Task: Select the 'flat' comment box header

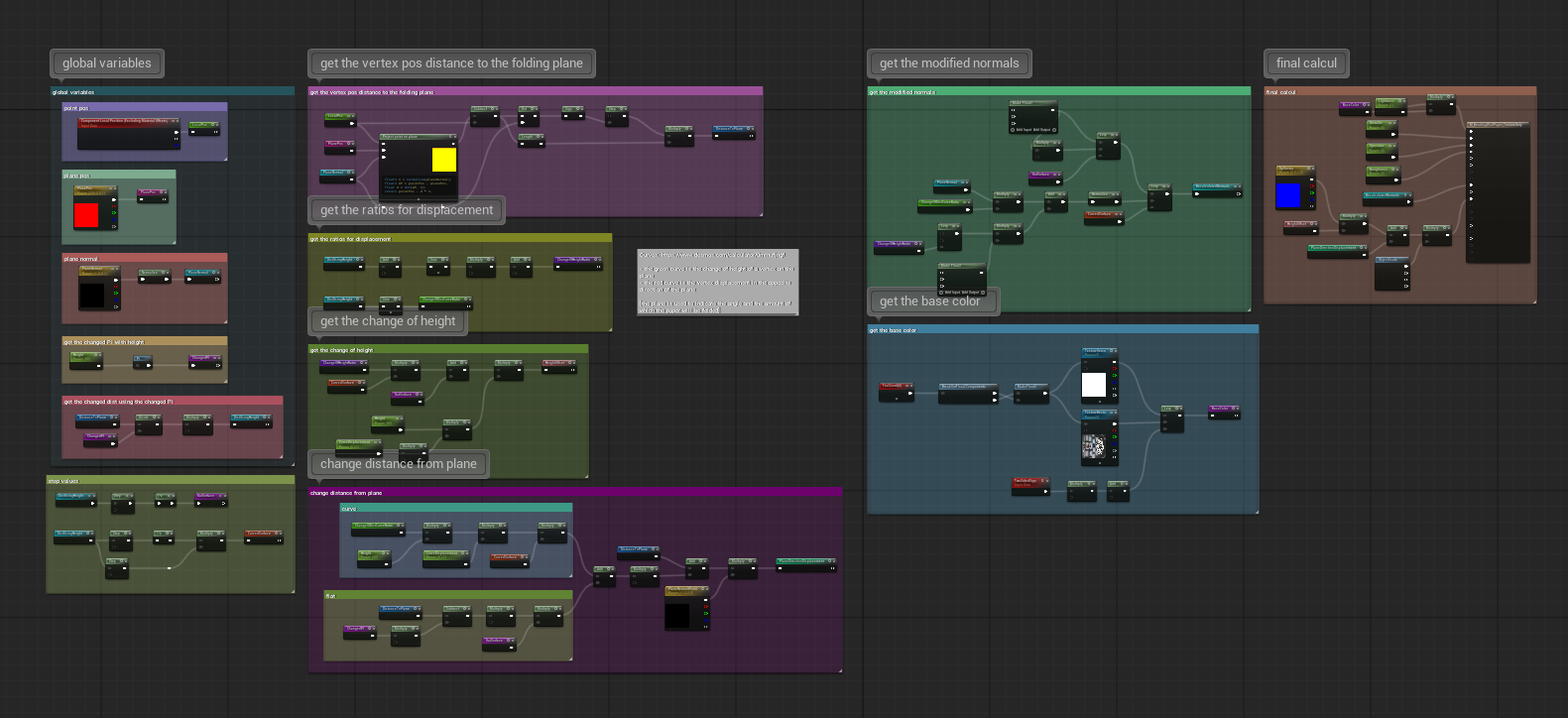Action: click(448, 595)
